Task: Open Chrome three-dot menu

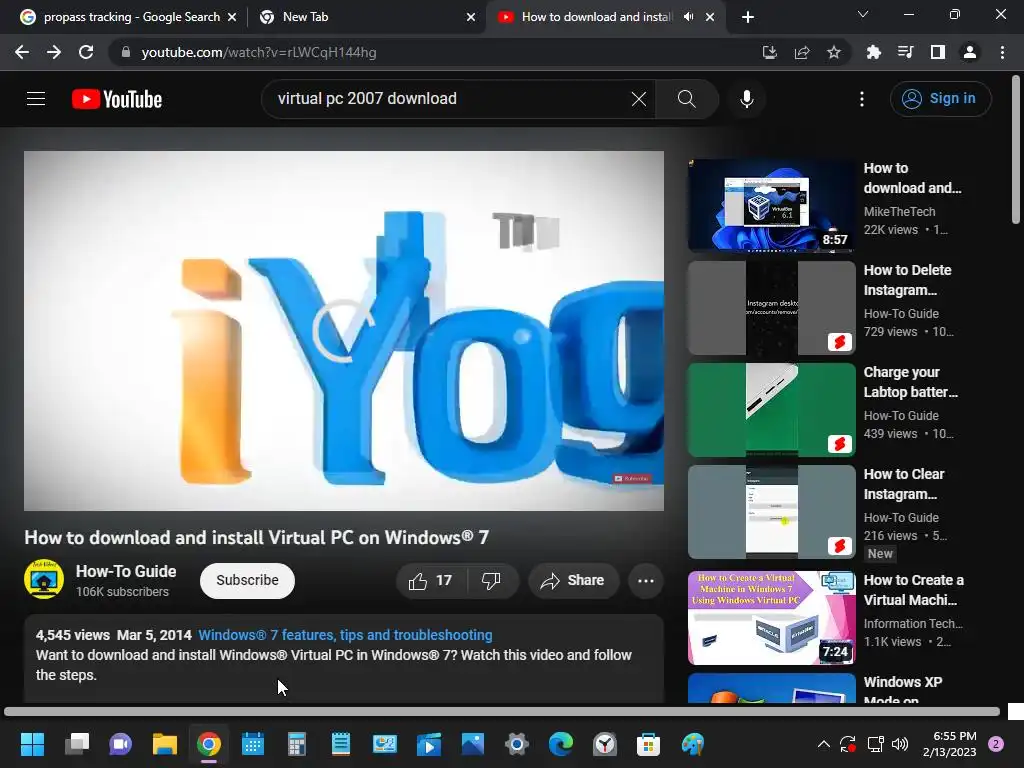Action: click(x=1002, y=52)
